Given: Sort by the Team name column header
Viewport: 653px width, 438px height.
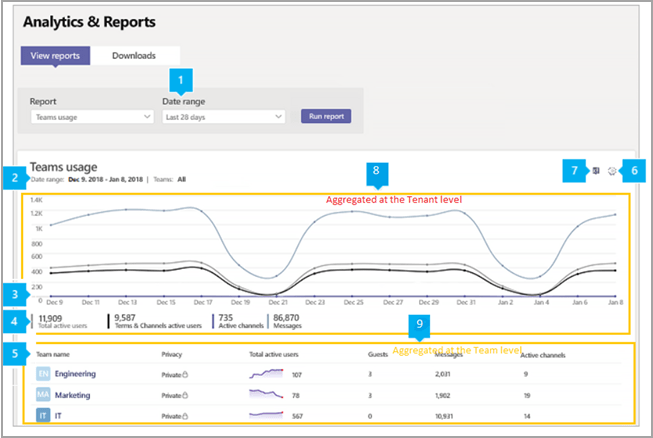Looking at the screenshot, I should [53, 354].
